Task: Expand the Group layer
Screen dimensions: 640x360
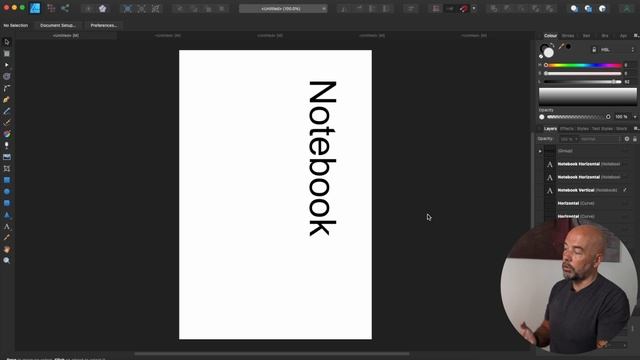Action: point(540,151)
